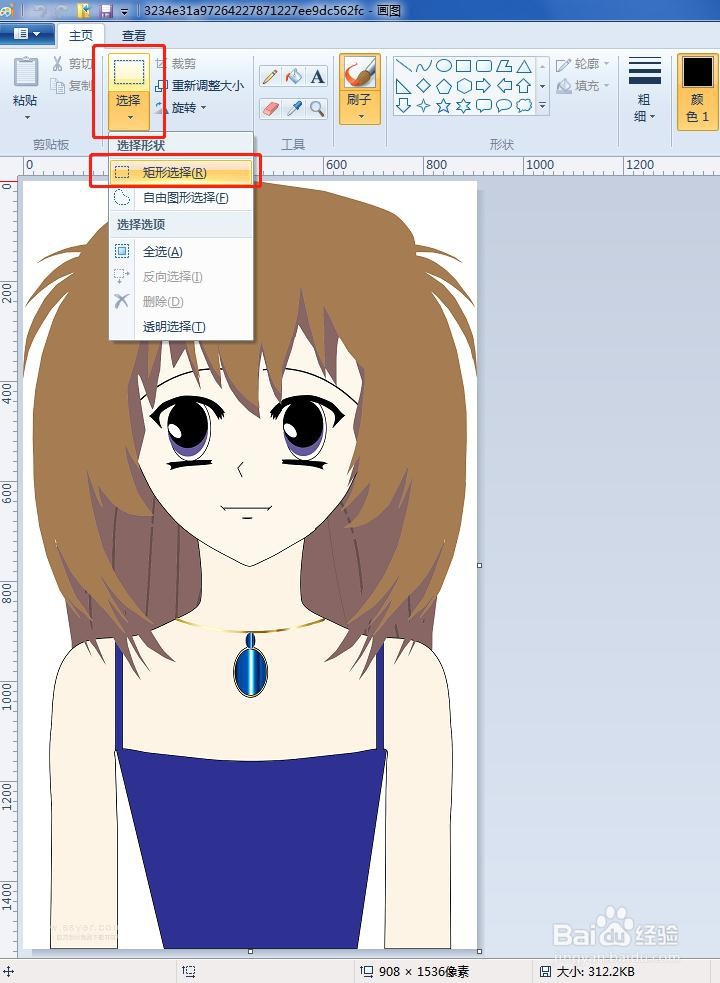Choose the pentagon shape
The image size is (720, 983).
(444, 85)
